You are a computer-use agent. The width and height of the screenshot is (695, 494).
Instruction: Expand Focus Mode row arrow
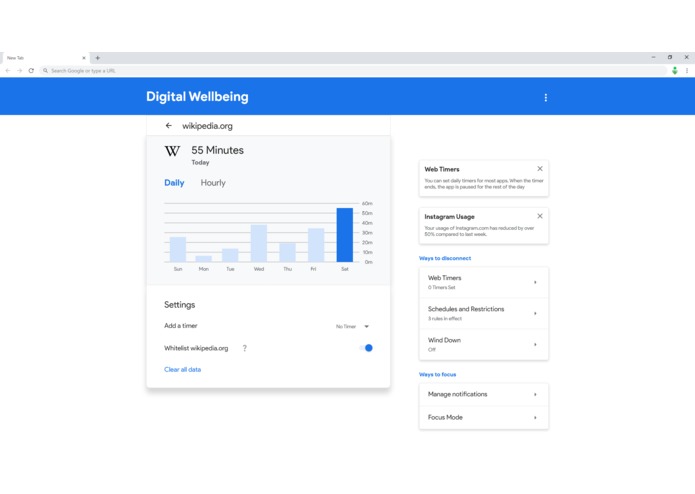(x=535, y=417)
